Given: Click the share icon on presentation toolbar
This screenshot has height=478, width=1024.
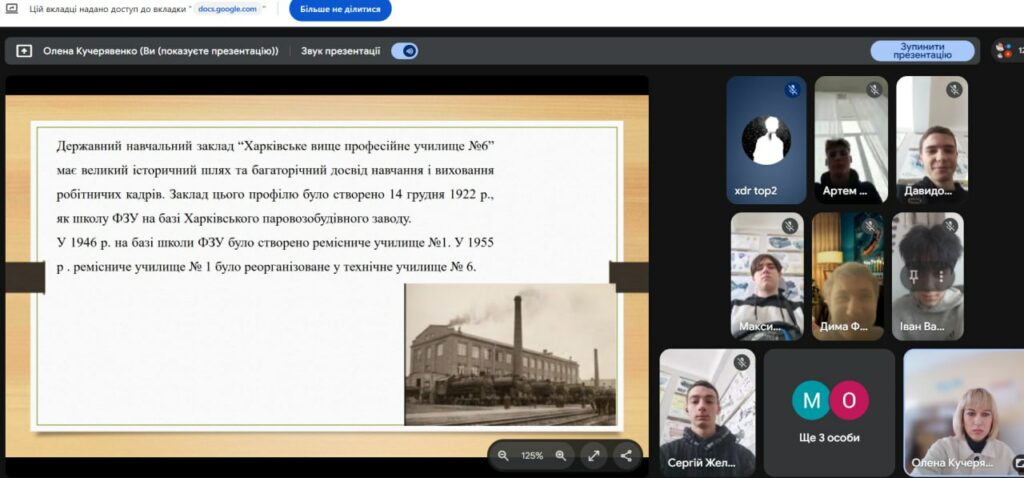Looking at the screenshot, I should point(626,456).
